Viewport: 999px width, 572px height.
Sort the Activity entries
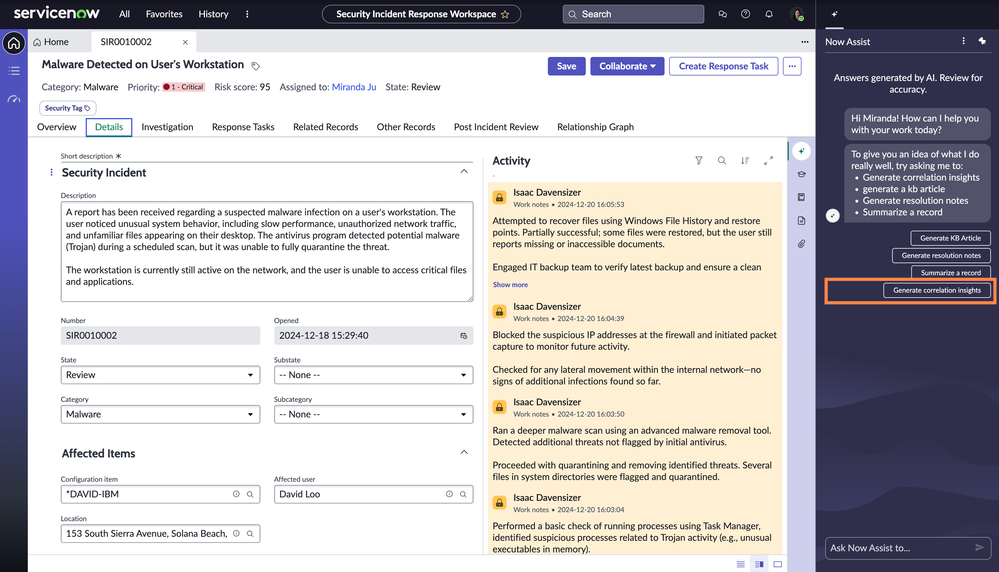coord(745,161)
